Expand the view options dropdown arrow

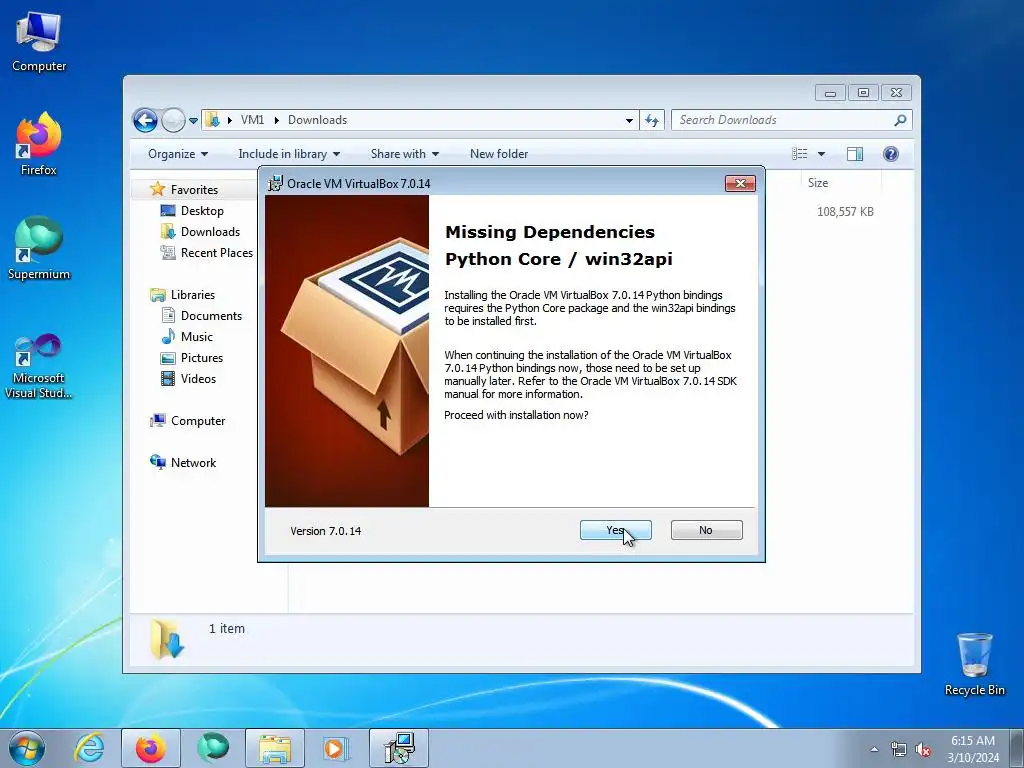click(x=822, y=154)
